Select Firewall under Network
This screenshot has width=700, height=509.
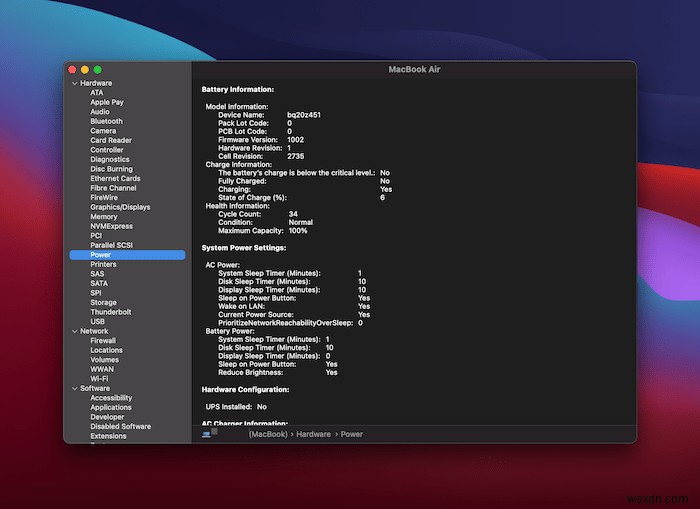point(103,340)
